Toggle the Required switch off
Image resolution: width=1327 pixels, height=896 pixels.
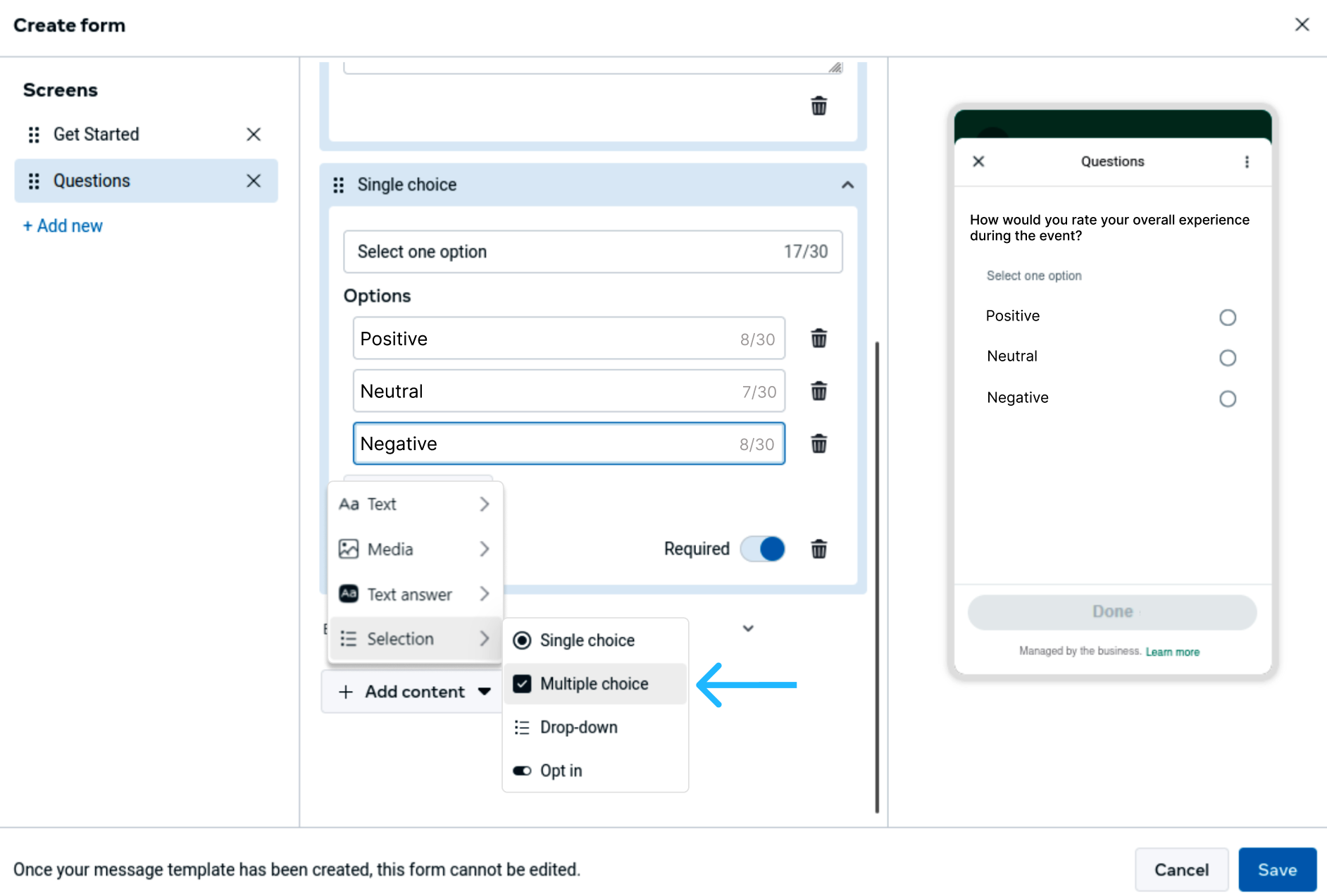pyautogui.click(x=763, y=549)
